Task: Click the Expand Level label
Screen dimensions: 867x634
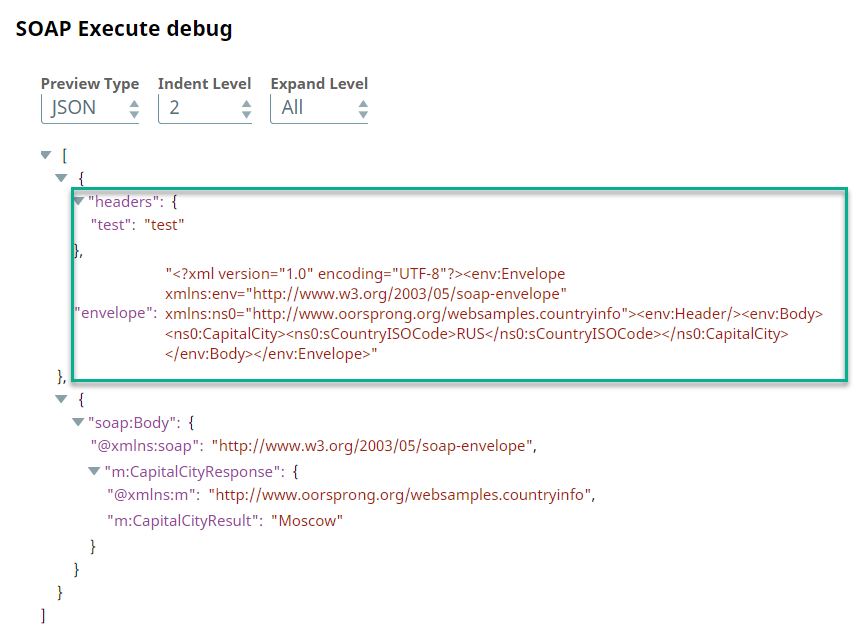Action: click(x=319, y=84)
